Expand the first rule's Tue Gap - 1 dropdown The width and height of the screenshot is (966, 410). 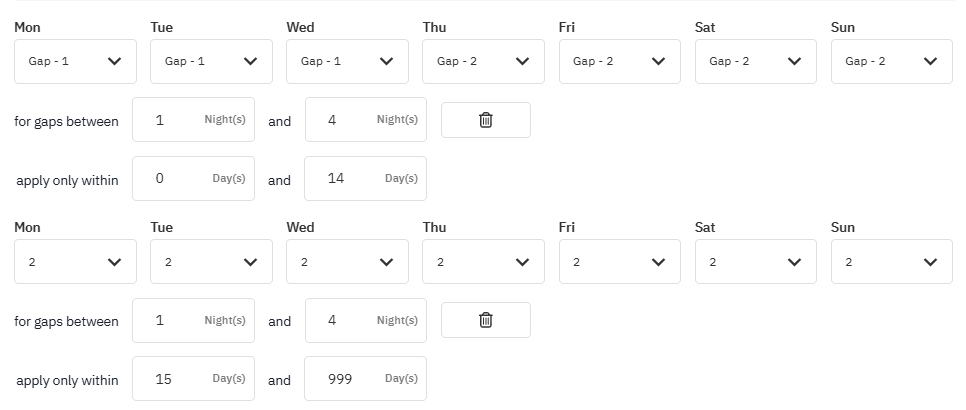(211, 62)
